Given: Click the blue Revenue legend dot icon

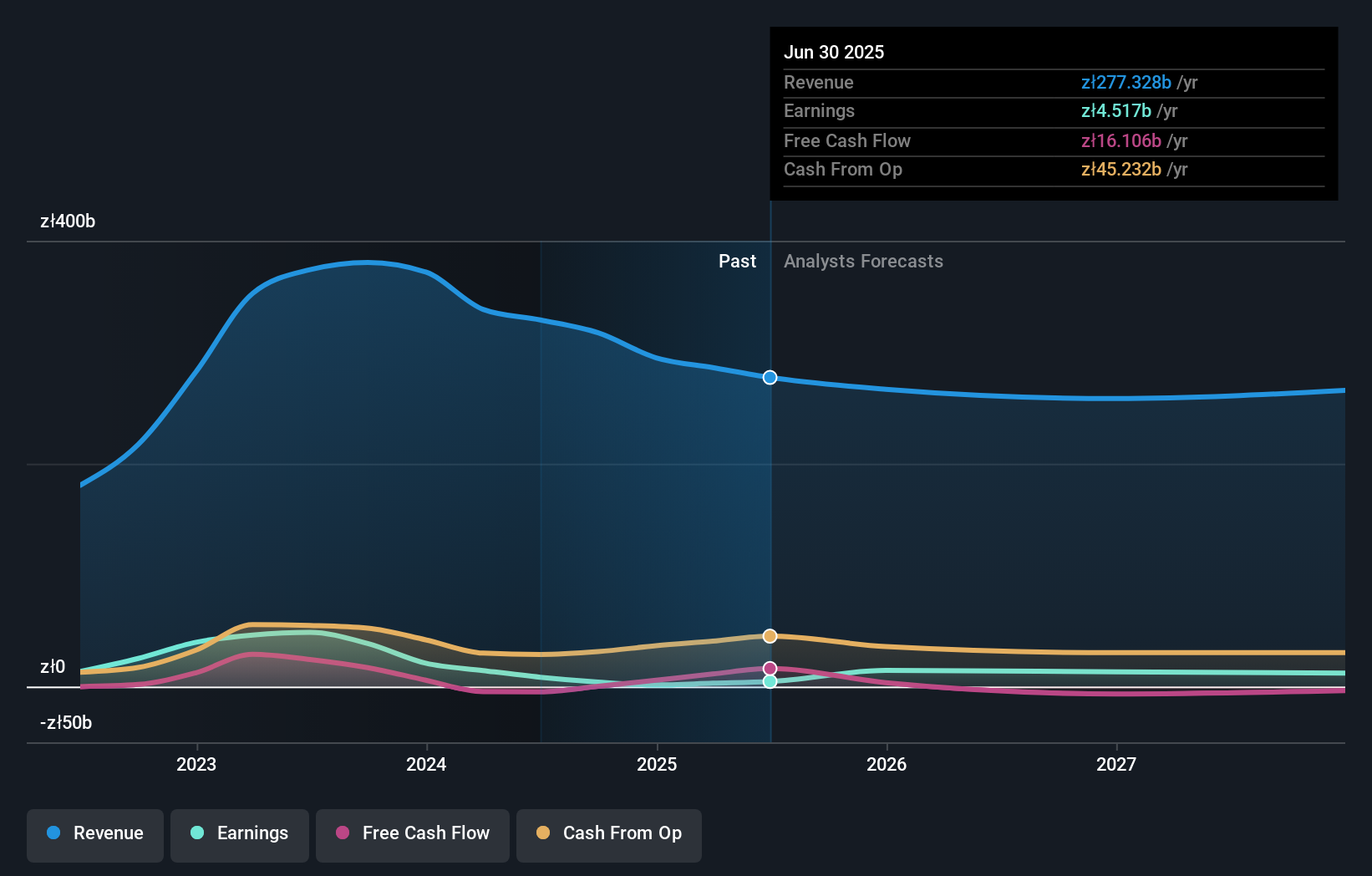Looking at the screenshot, I should pos(53,833).
